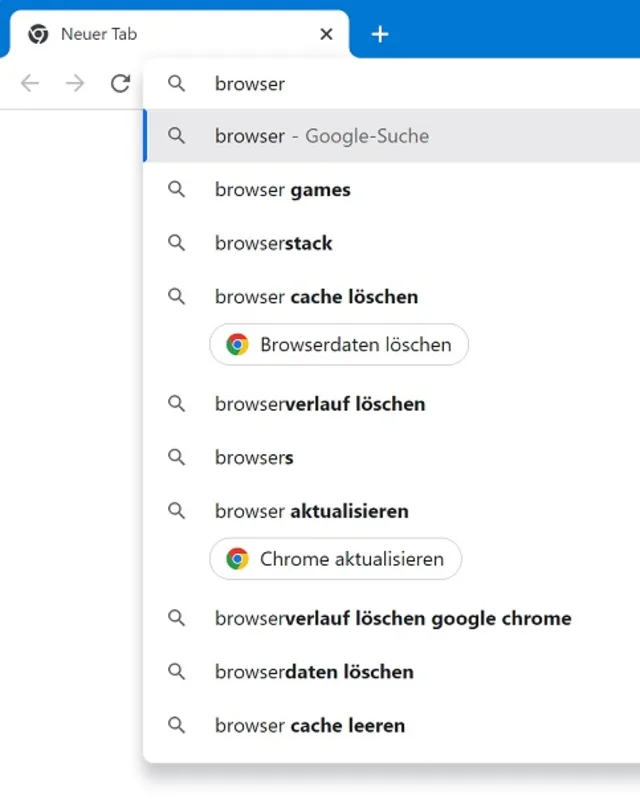This screenshot has height=799, width=640.
Task: Click the back navigation arrow
Action: pos(30,84)
